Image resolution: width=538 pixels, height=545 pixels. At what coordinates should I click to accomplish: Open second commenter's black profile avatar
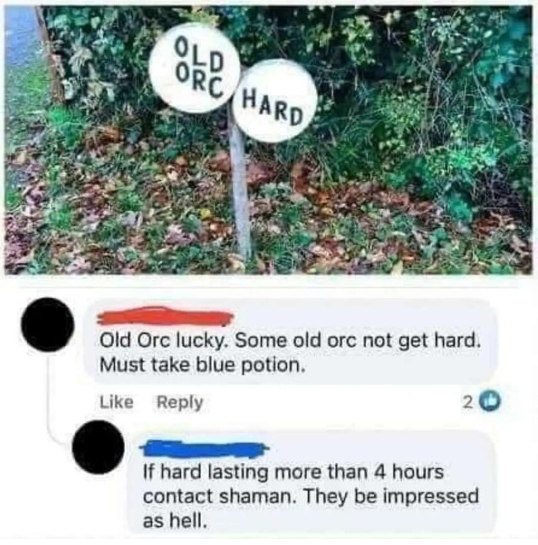(x=98, y=447)
